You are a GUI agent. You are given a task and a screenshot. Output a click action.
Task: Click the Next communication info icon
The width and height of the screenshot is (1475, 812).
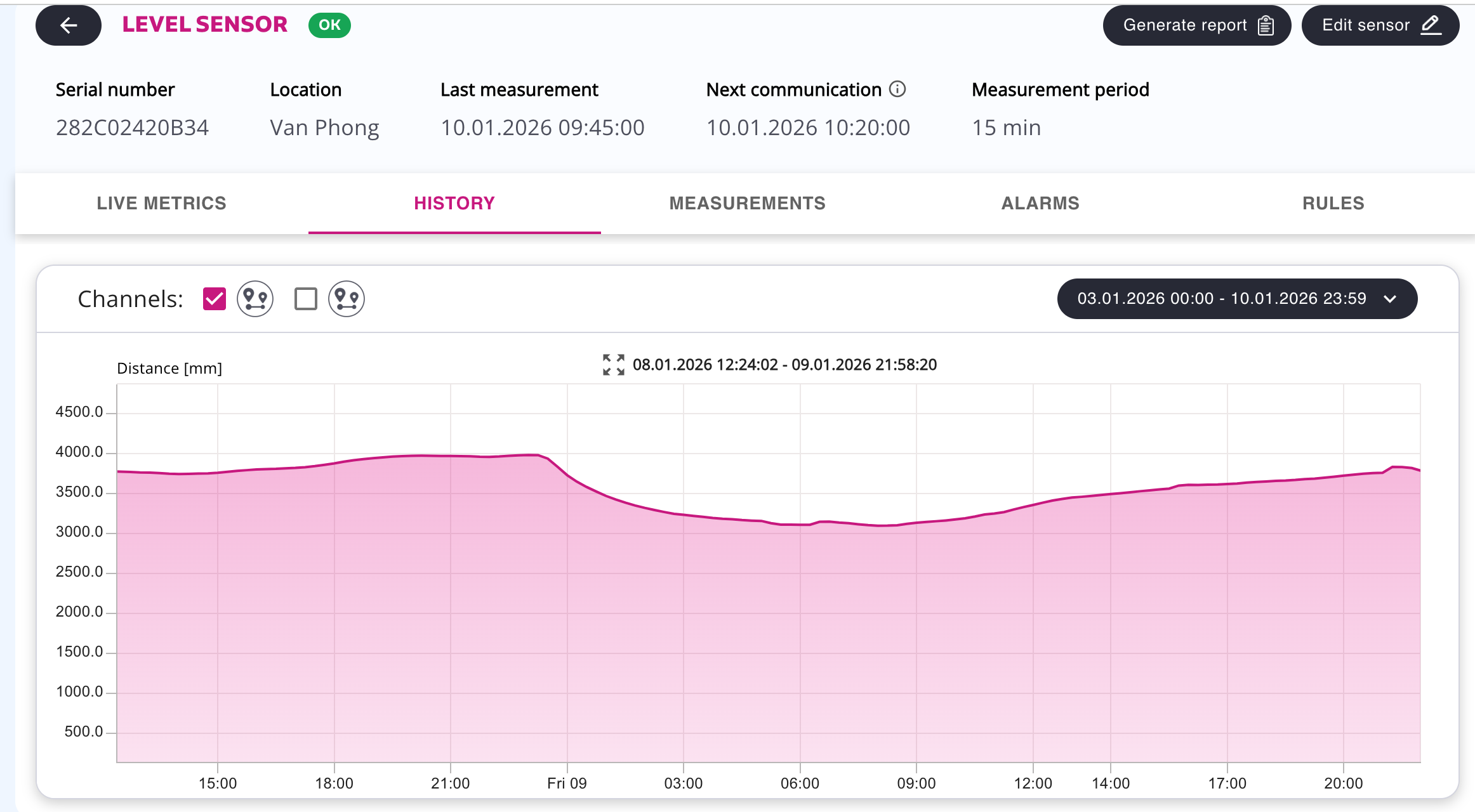click(x=897, y=89)
